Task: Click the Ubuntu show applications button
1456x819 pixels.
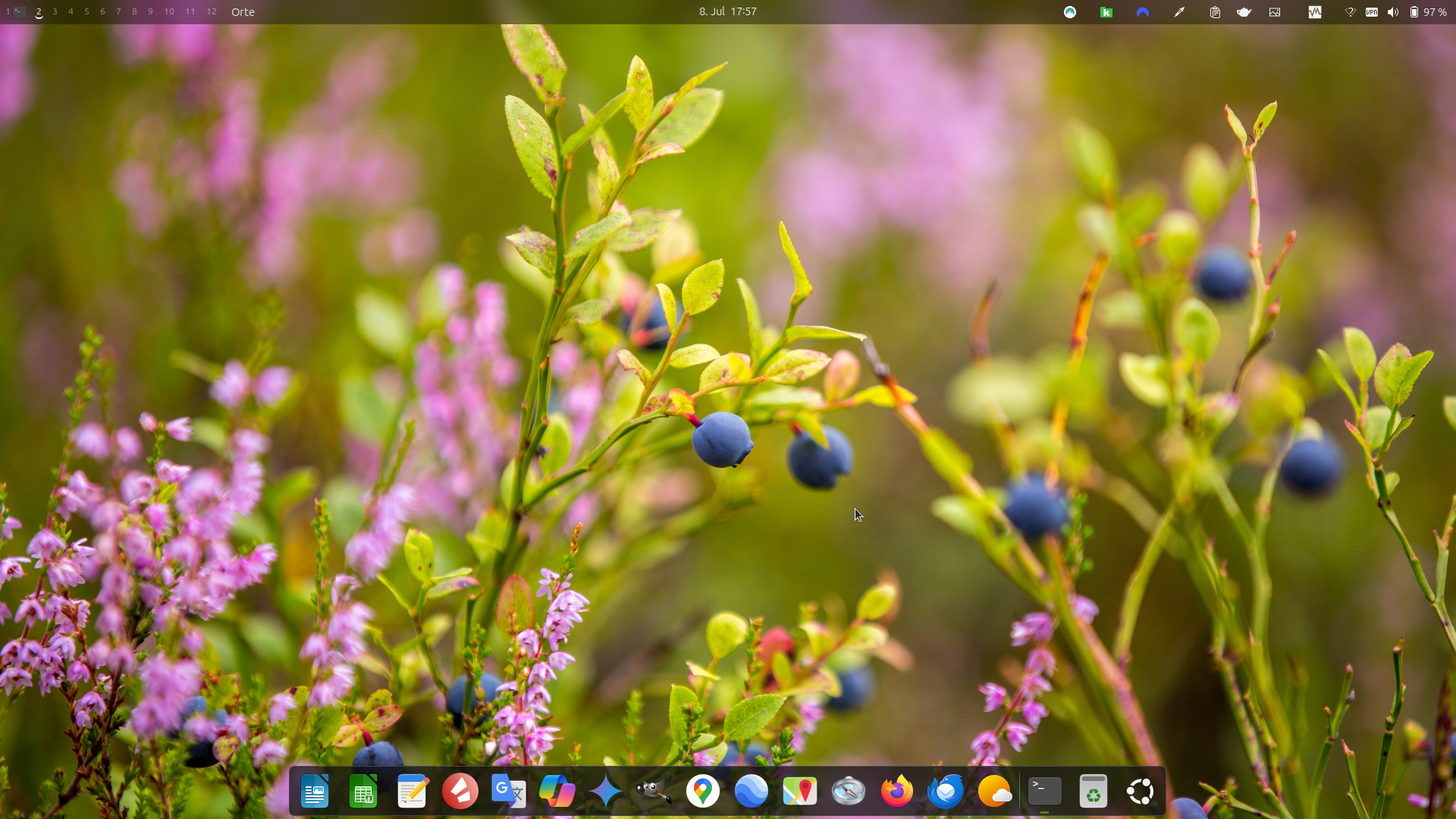Action: (1141, 792)
